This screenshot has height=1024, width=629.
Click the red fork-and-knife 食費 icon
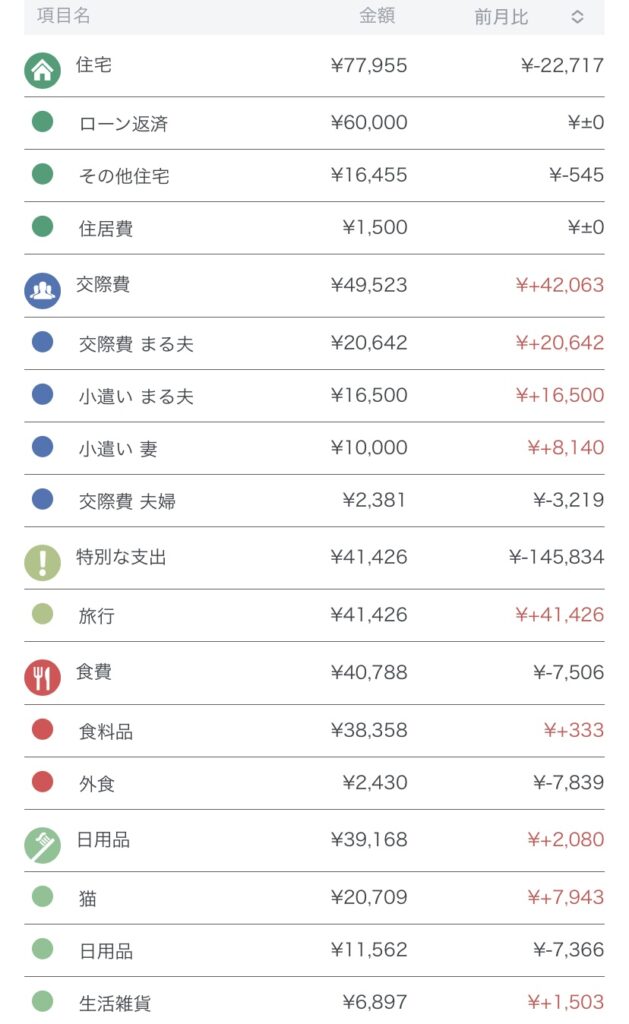(x=42, y=676)
